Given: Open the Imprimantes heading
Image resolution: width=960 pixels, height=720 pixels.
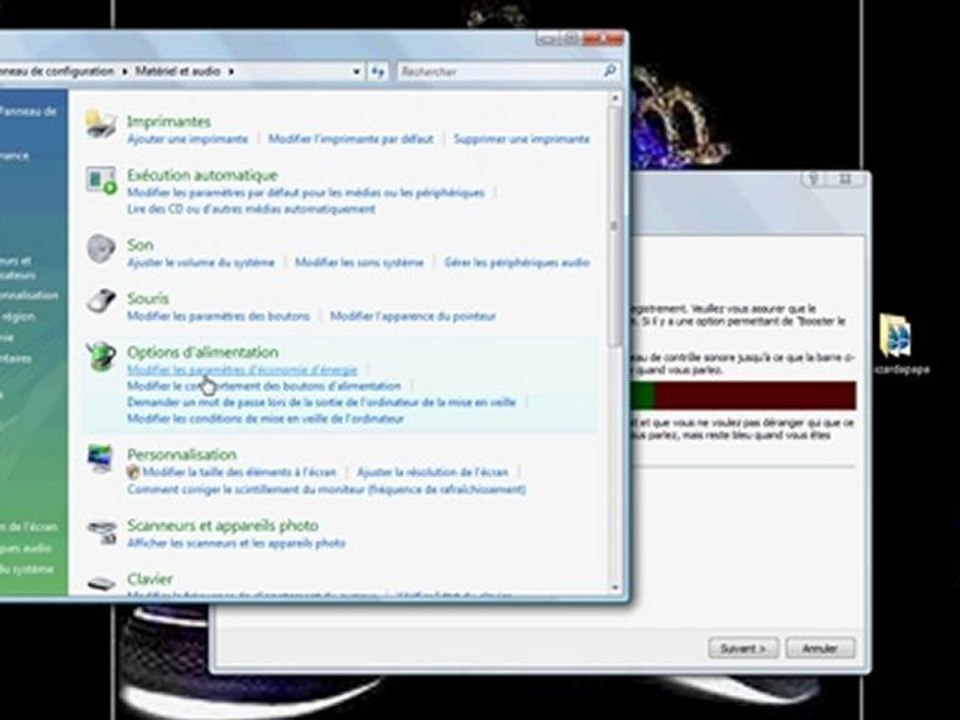Looking at the screenshot, I should pyautogui.click(x=169, y=121).
